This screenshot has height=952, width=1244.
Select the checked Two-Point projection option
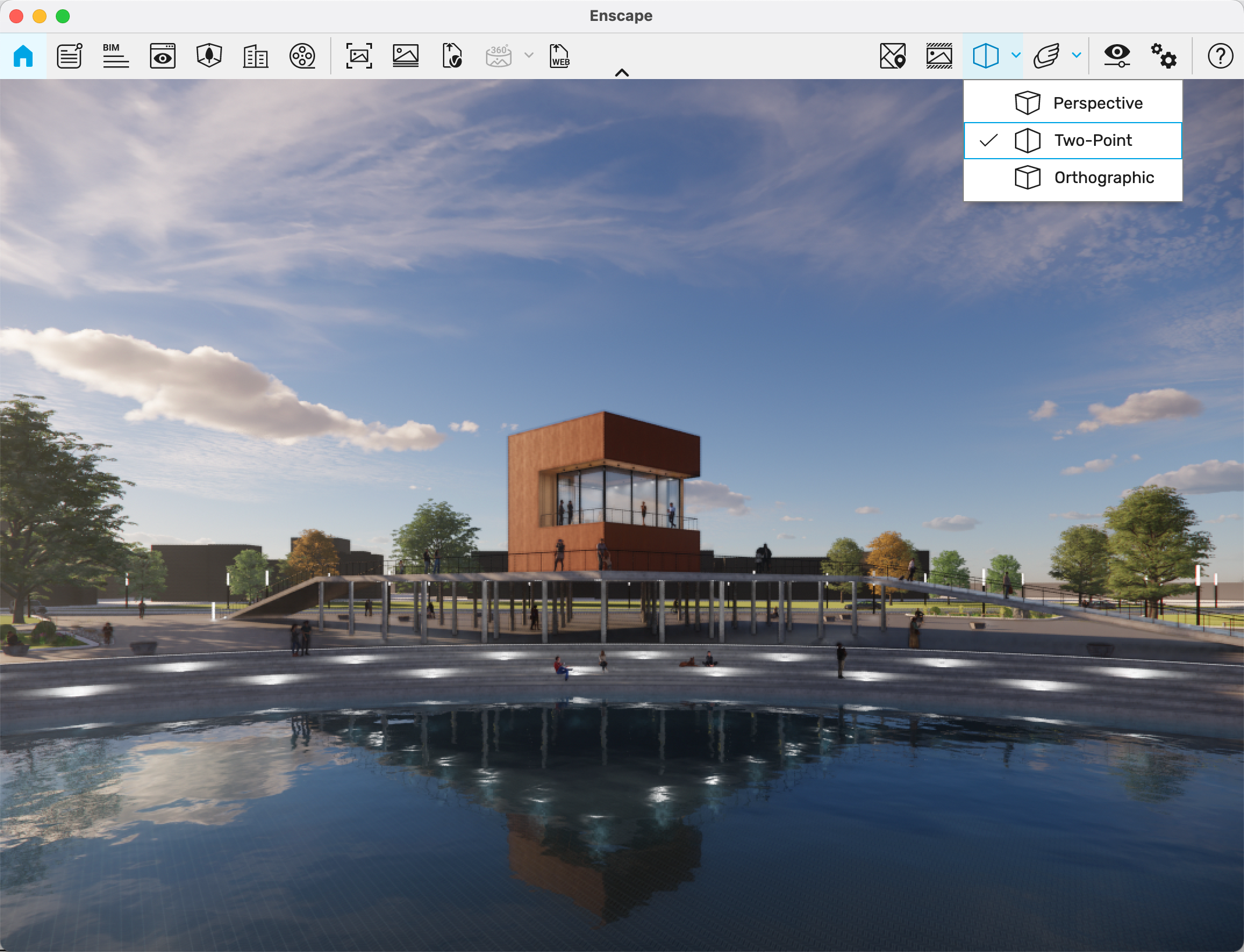(x=1073, y=141)
